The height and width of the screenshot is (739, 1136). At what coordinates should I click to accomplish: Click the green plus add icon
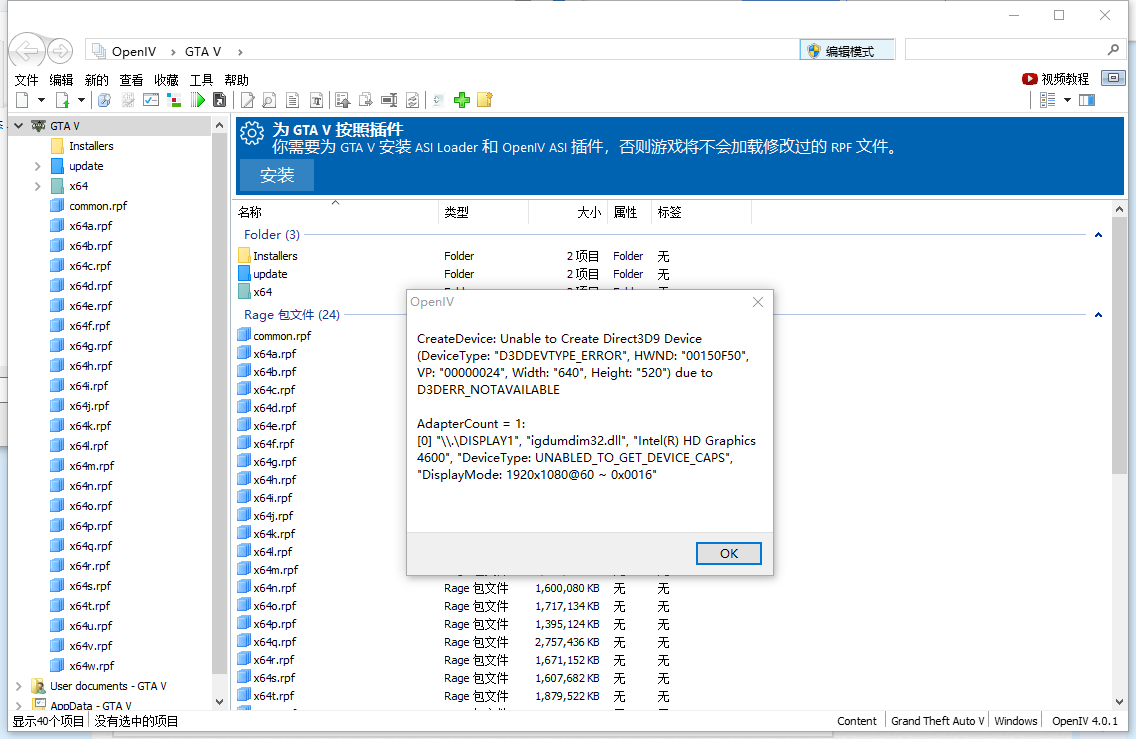click(462, 100)
